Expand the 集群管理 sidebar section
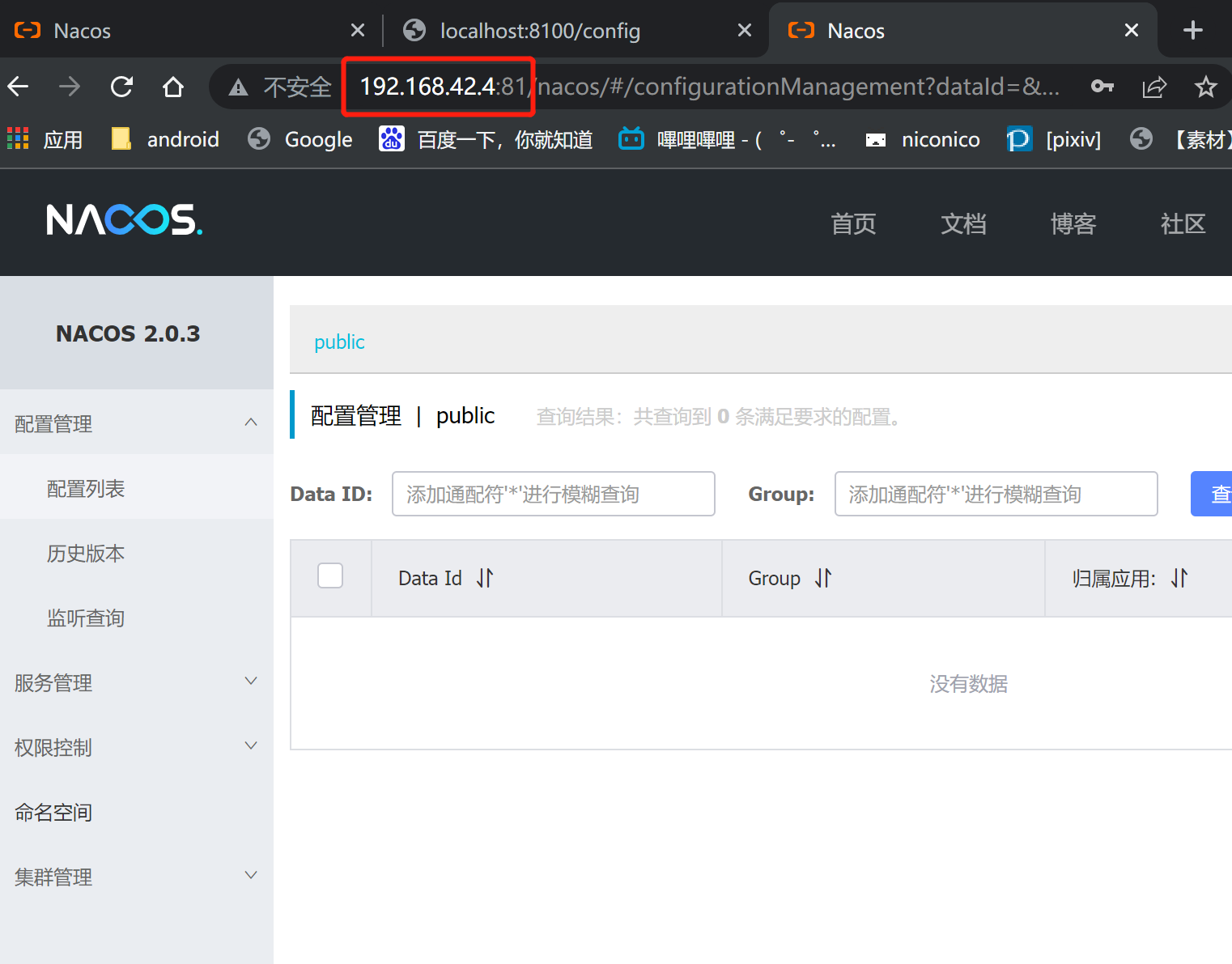The width and height of the screenshot is (1232, 964). click(137, 877)
